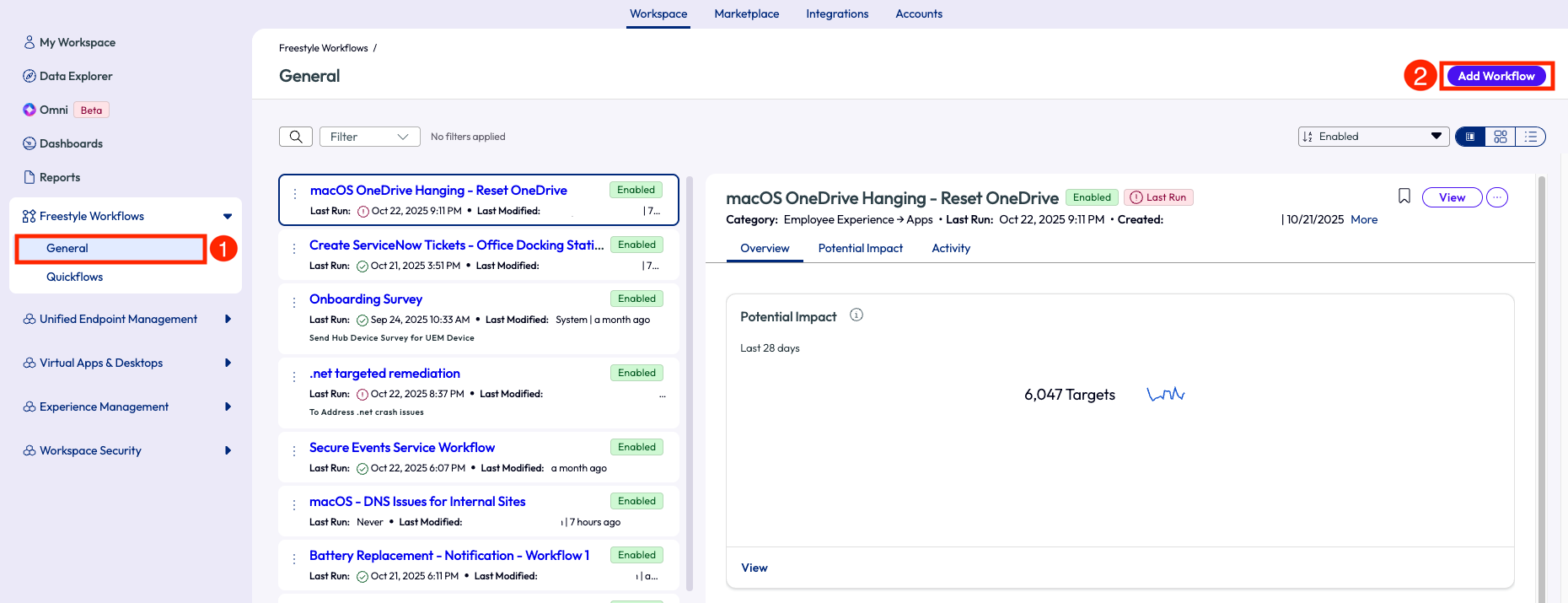
Task: Collapse the Freestyle Workflows section
Action: (x=227, y=217)
